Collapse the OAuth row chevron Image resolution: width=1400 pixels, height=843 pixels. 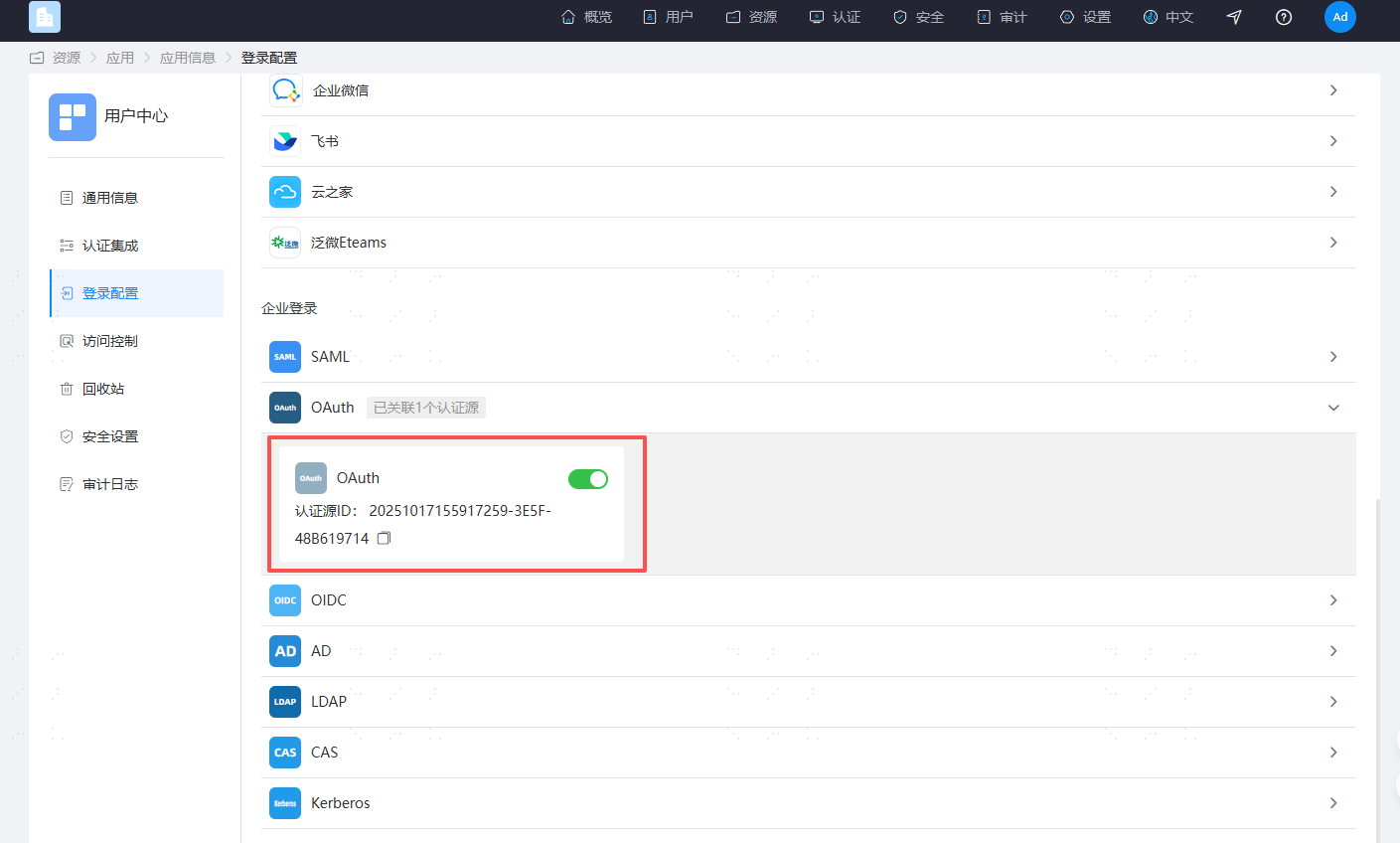(x=1333, y=408)
